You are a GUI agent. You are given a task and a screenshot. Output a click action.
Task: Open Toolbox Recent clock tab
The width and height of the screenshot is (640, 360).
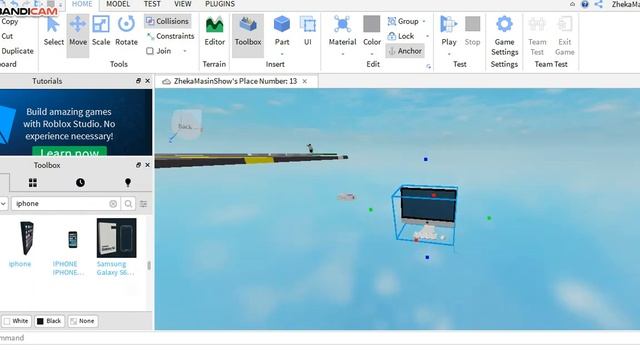tap(80, 182)
